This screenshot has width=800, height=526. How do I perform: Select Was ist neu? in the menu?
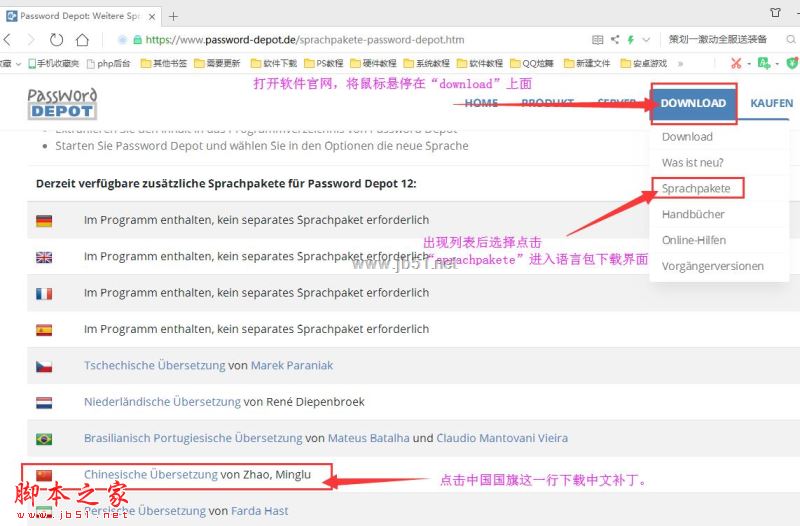click(692, 163)
